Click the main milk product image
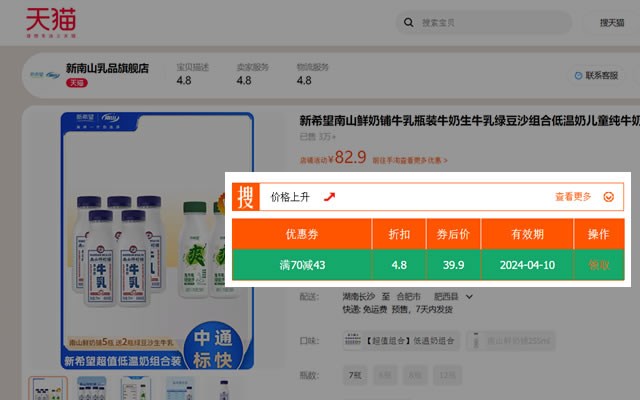 [x=157, y=241]
